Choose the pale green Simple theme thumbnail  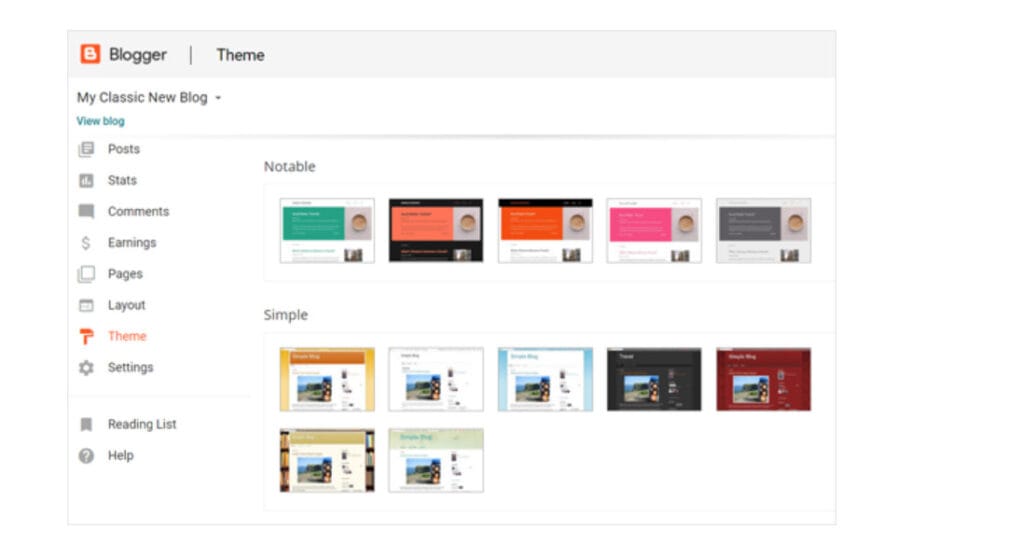[x=436, y=460]
